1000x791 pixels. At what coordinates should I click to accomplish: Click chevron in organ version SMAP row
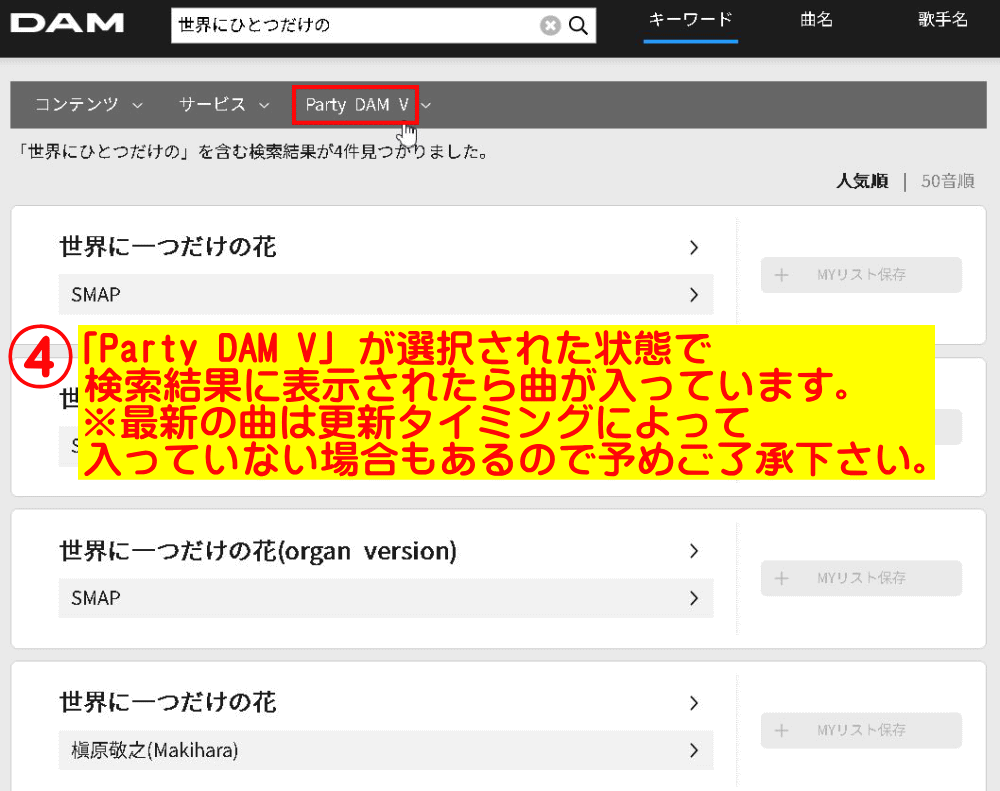[x=694, y=598]
